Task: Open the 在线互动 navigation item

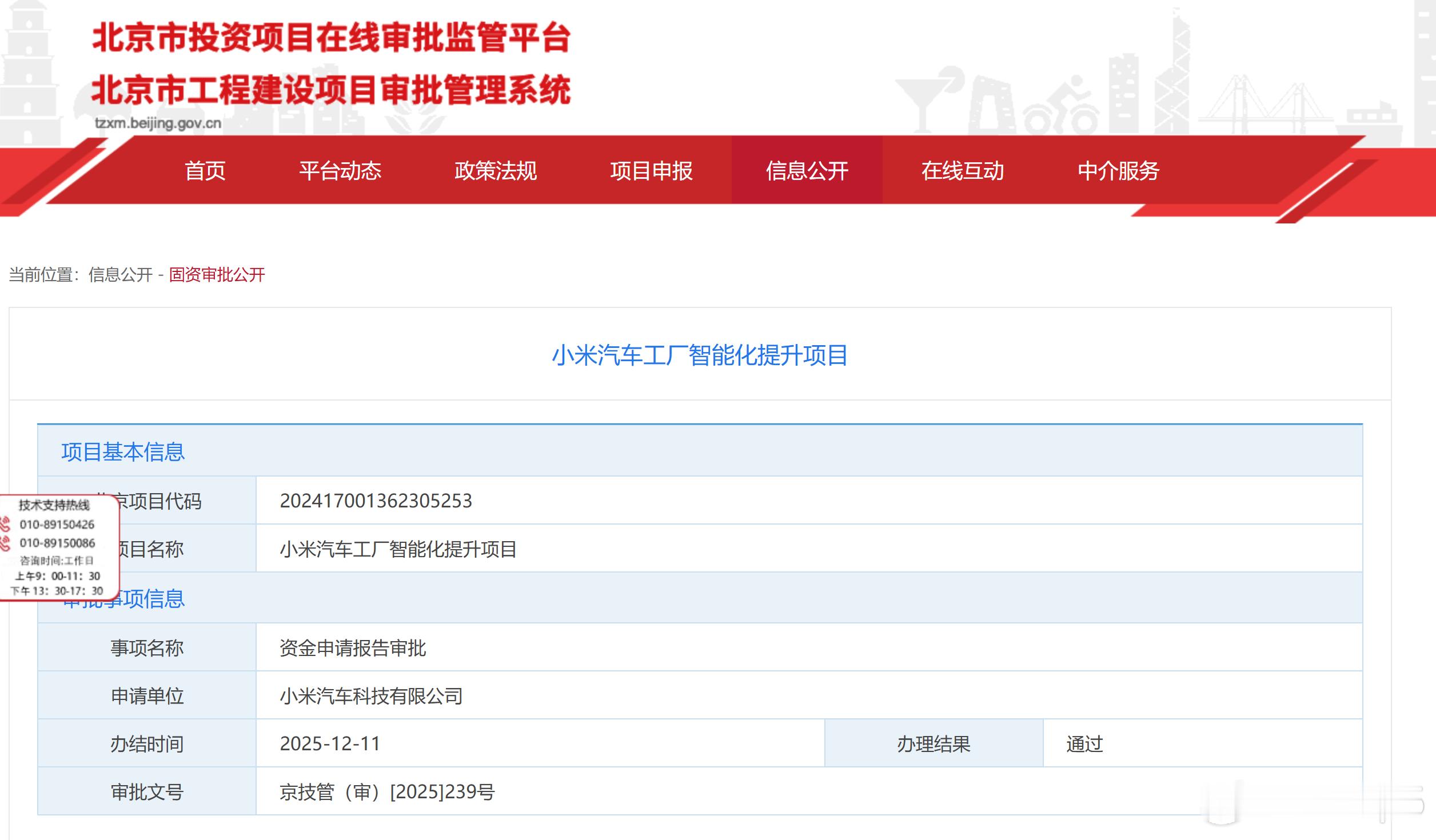Action: click(x=962, y=171)
